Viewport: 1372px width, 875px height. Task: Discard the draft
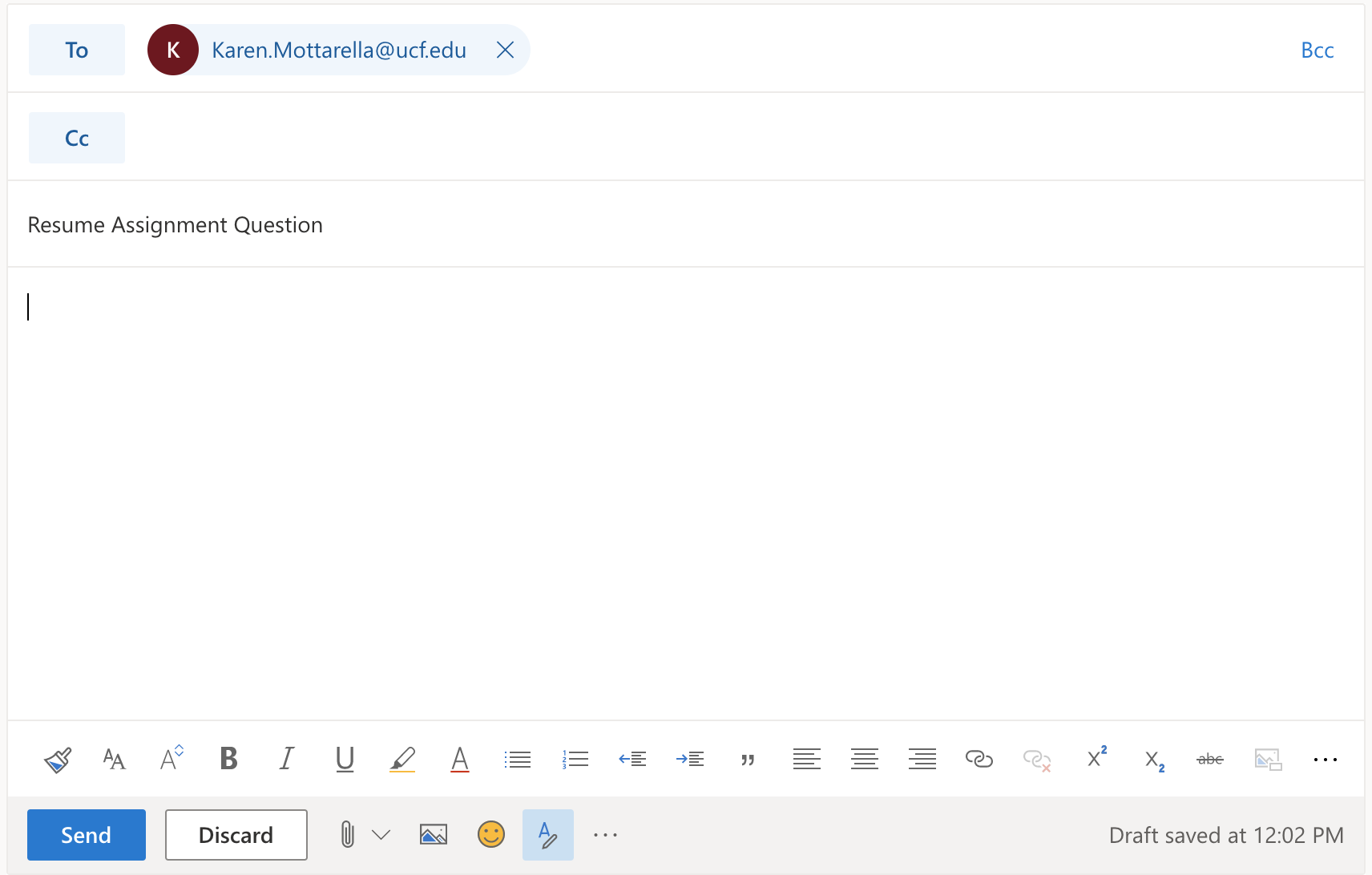(x=236, y=835)
